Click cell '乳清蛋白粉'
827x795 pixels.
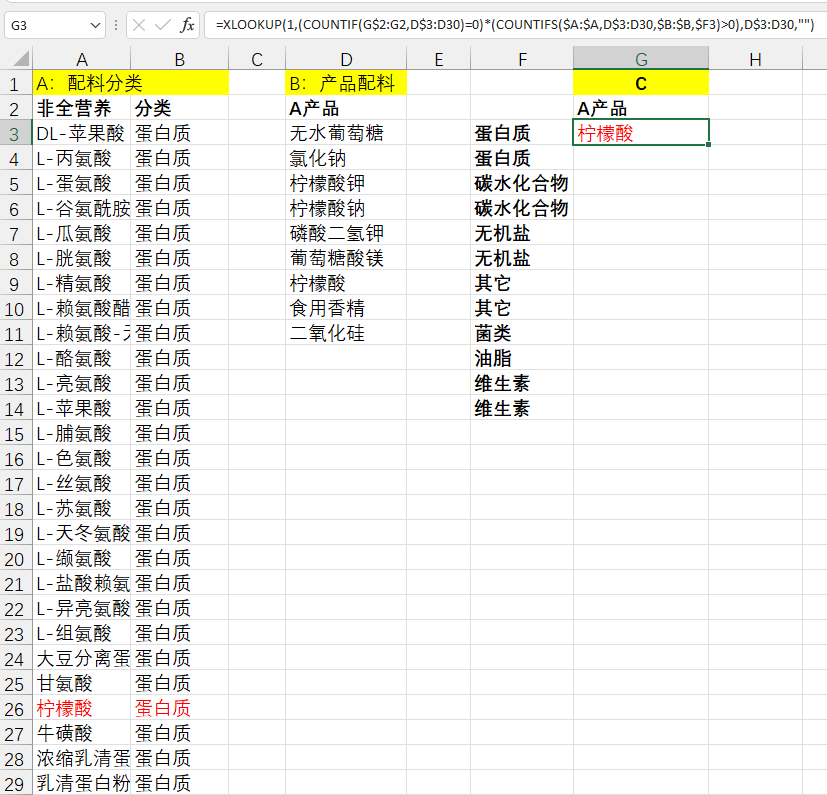(x=81, y=783)
